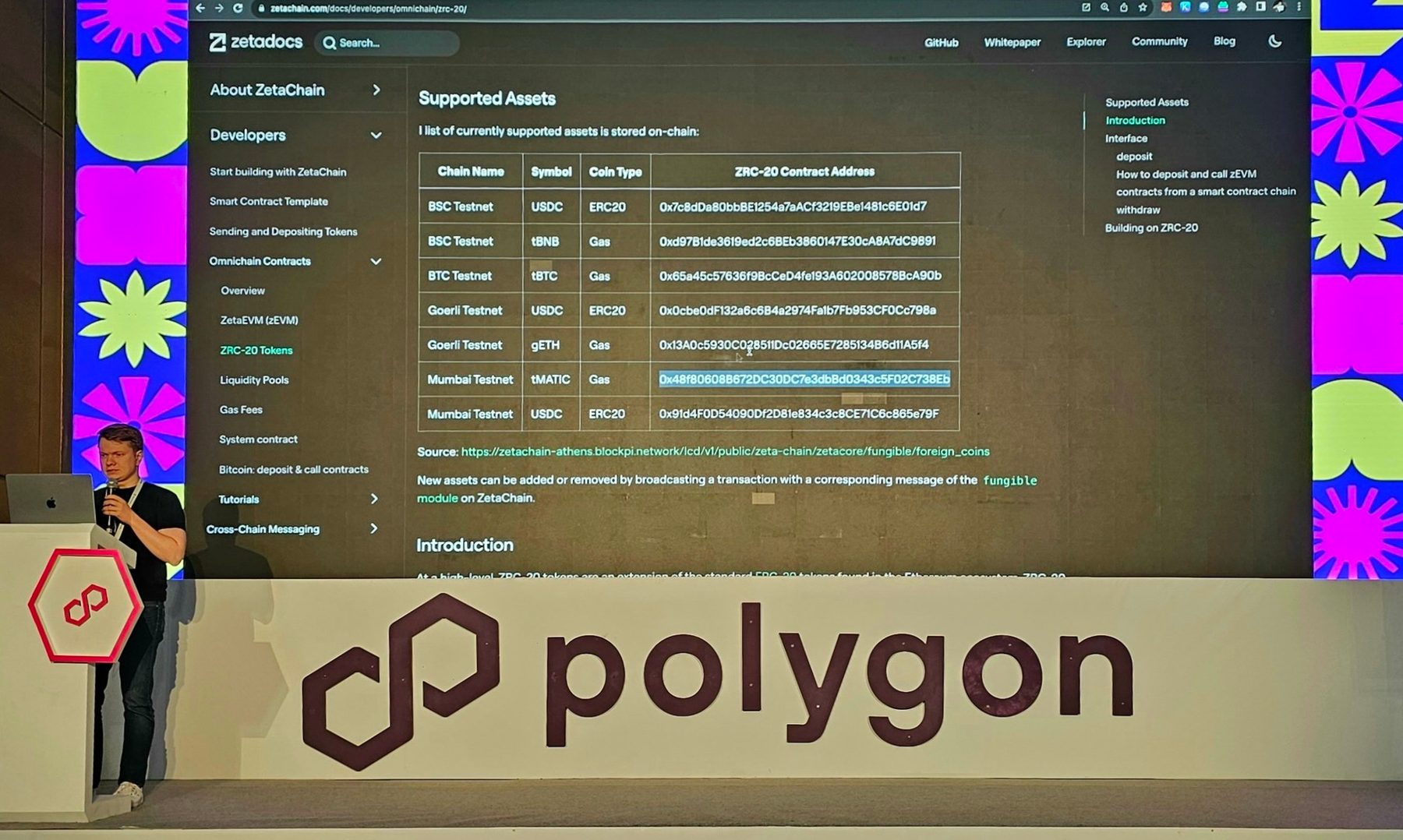Open the Community nav item
Viewport: 1403px width, 840px height.
click(1159, 41)
